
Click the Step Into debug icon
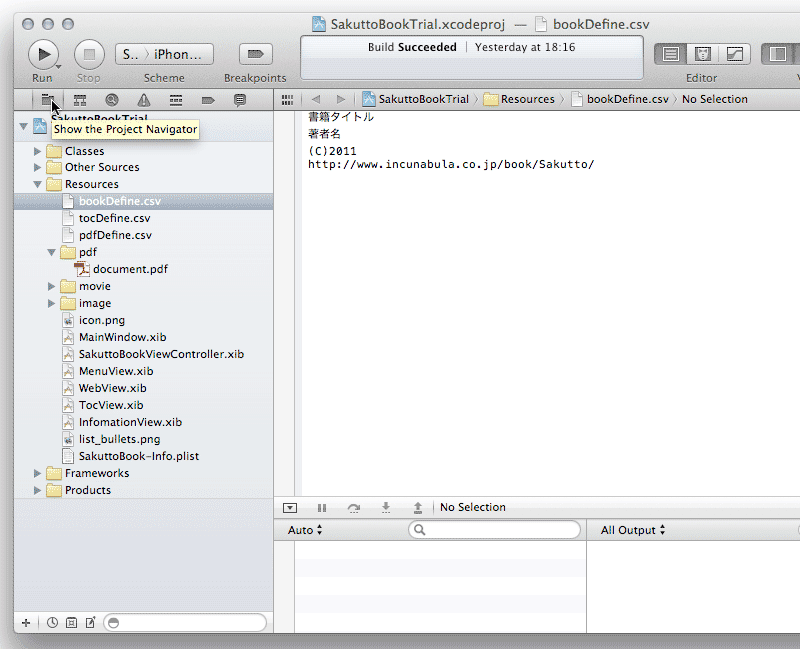click(386, 508)
